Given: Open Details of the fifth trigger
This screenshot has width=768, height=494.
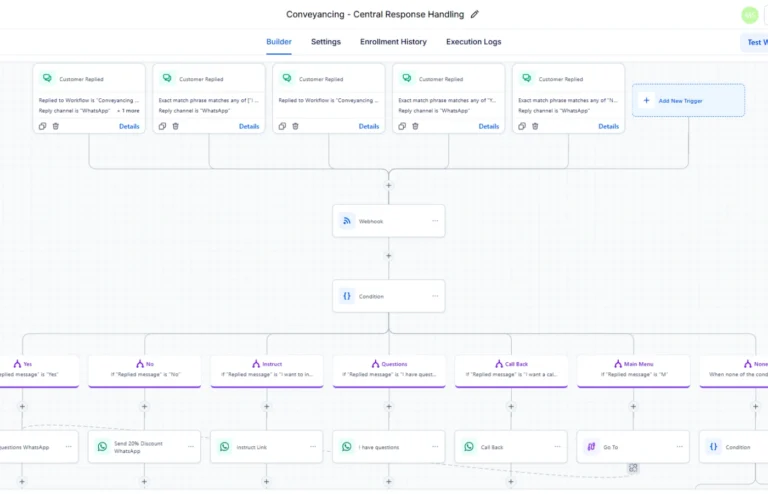Looking at the screenshot, I should [609, 126].
